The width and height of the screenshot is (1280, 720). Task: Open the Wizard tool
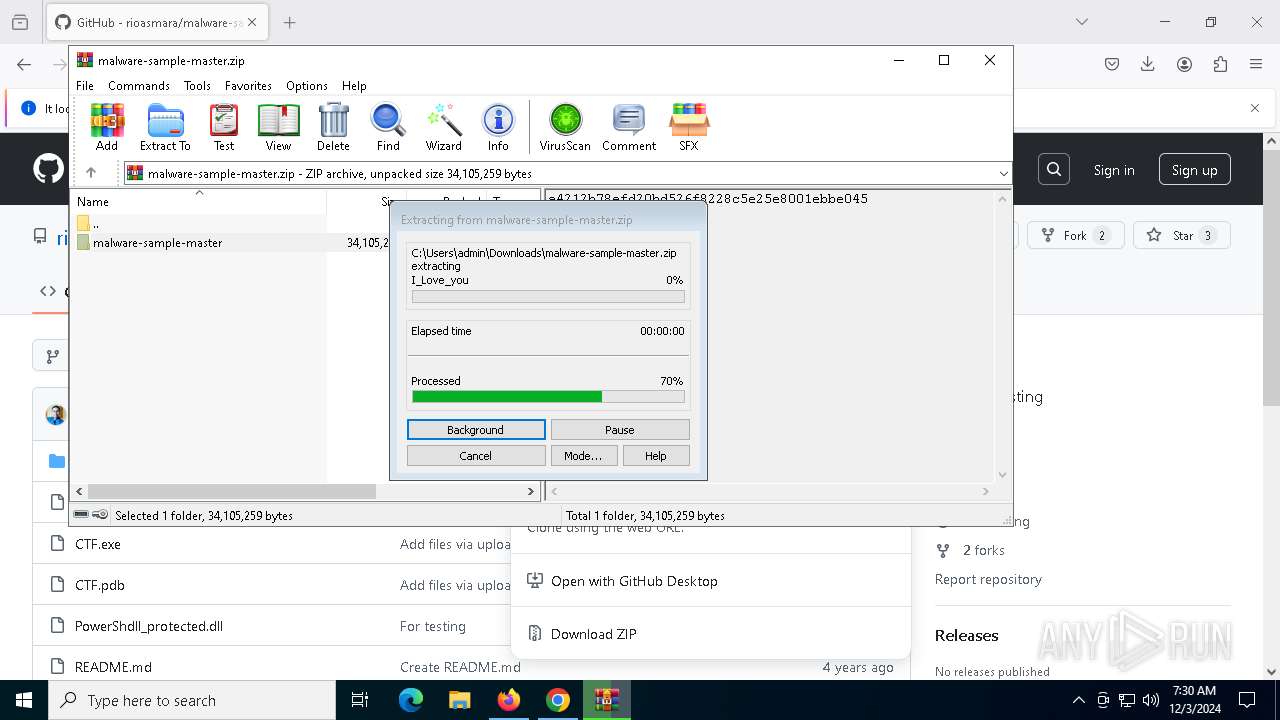pos(443,127)
